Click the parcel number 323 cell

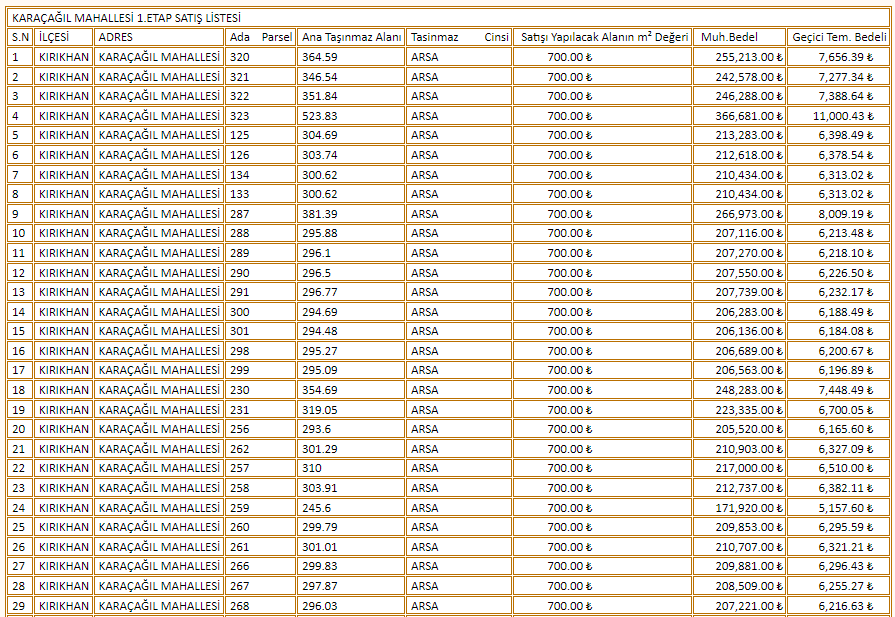[x=260, y=116]
